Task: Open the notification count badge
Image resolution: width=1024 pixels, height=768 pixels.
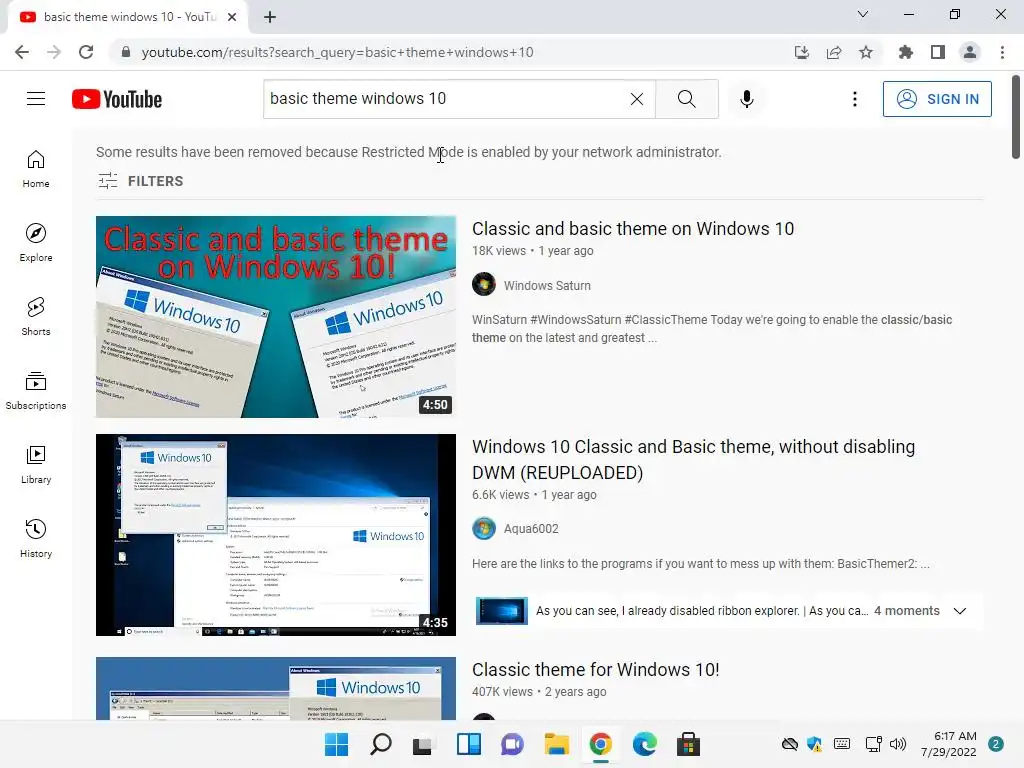Action: (995, 744)
